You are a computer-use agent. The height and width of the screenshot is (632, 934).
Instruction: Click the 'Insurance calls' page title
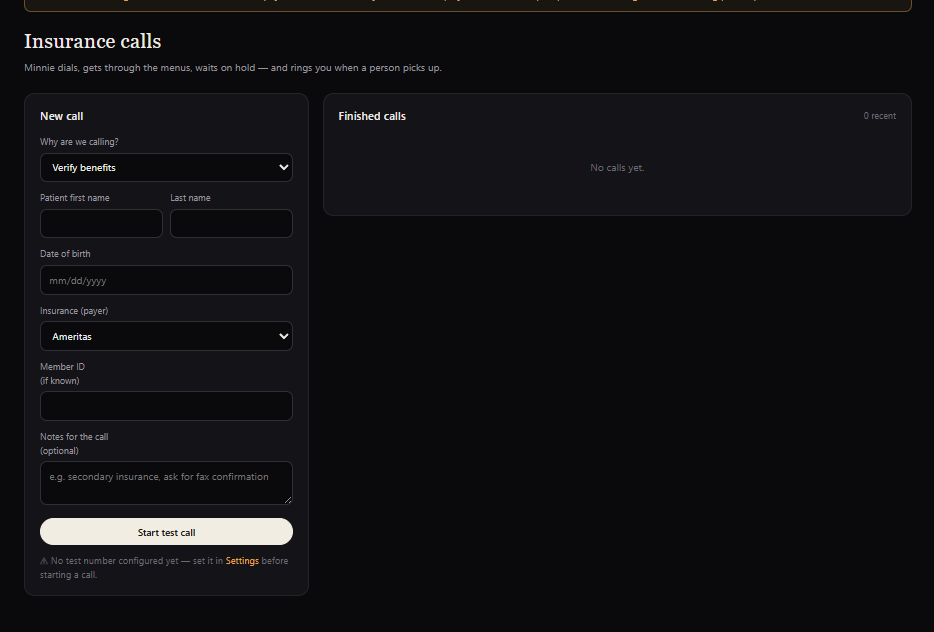point(92,41)
